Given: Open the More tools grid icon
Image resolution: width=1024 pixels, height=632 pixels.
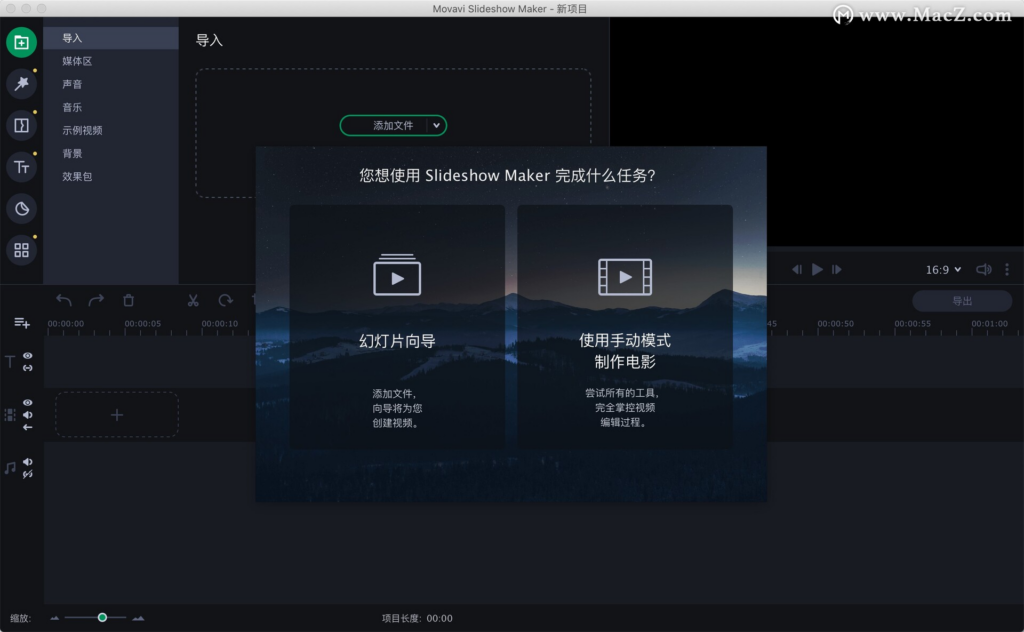Looking at the screenshot, I should (22, 250).
